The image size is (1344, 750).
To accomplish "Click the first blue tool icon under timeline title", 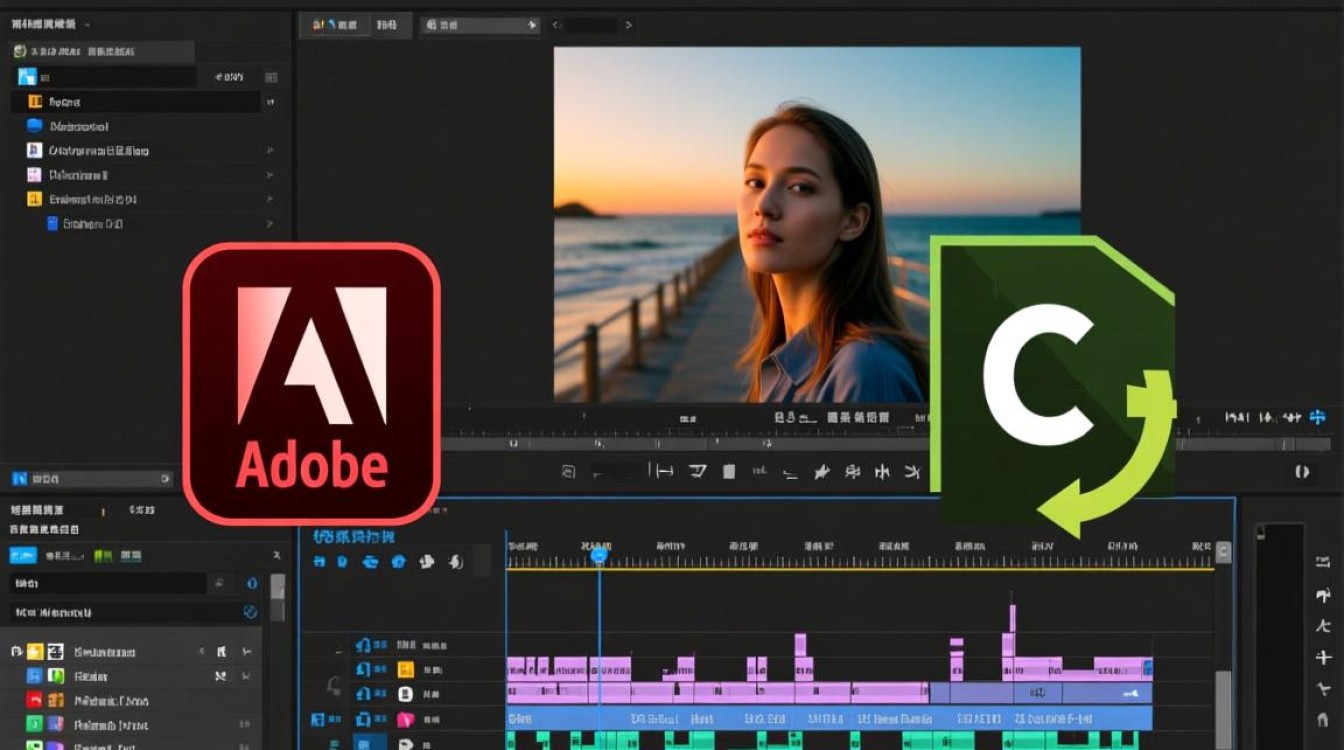I will pos(320,562).
